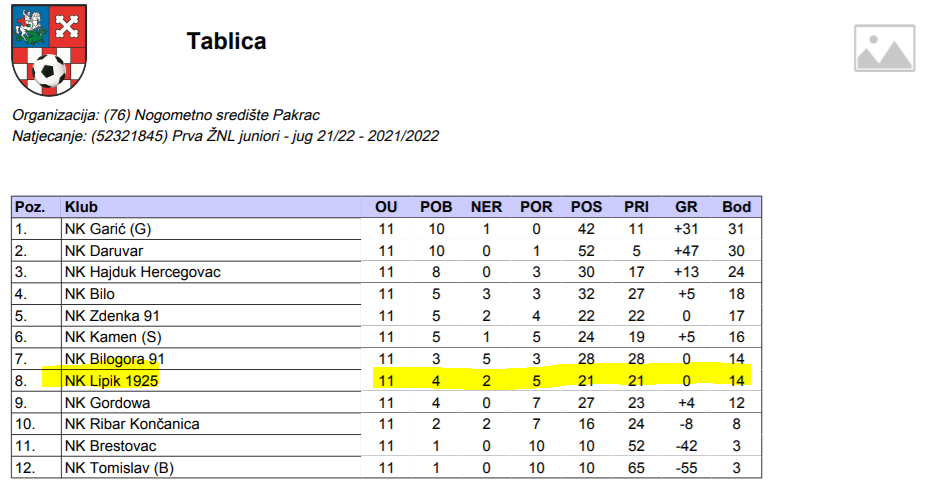Click the Natjecanje Prva ŽNL juniori line
The width and height of the screenshot is (929, 492).
[x=225, y=136]
